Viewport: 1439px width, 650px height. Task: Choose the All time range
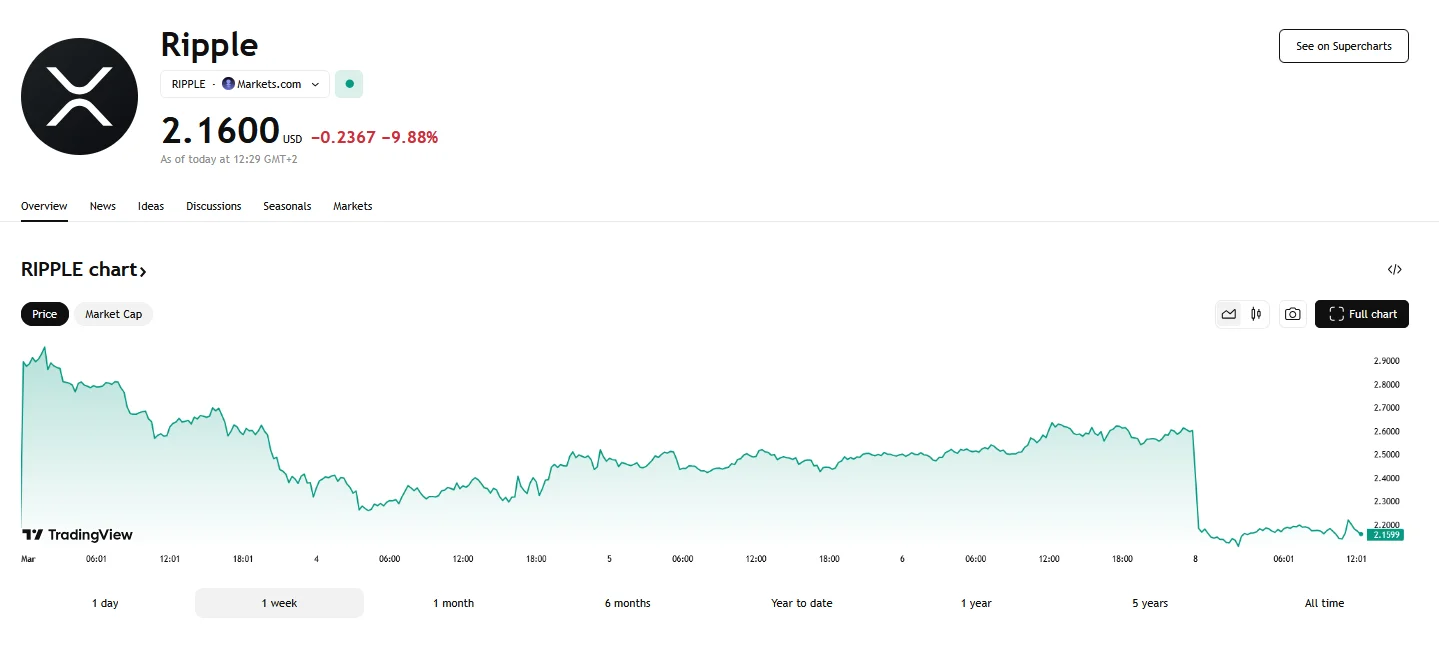click(x=1324, y=603)
